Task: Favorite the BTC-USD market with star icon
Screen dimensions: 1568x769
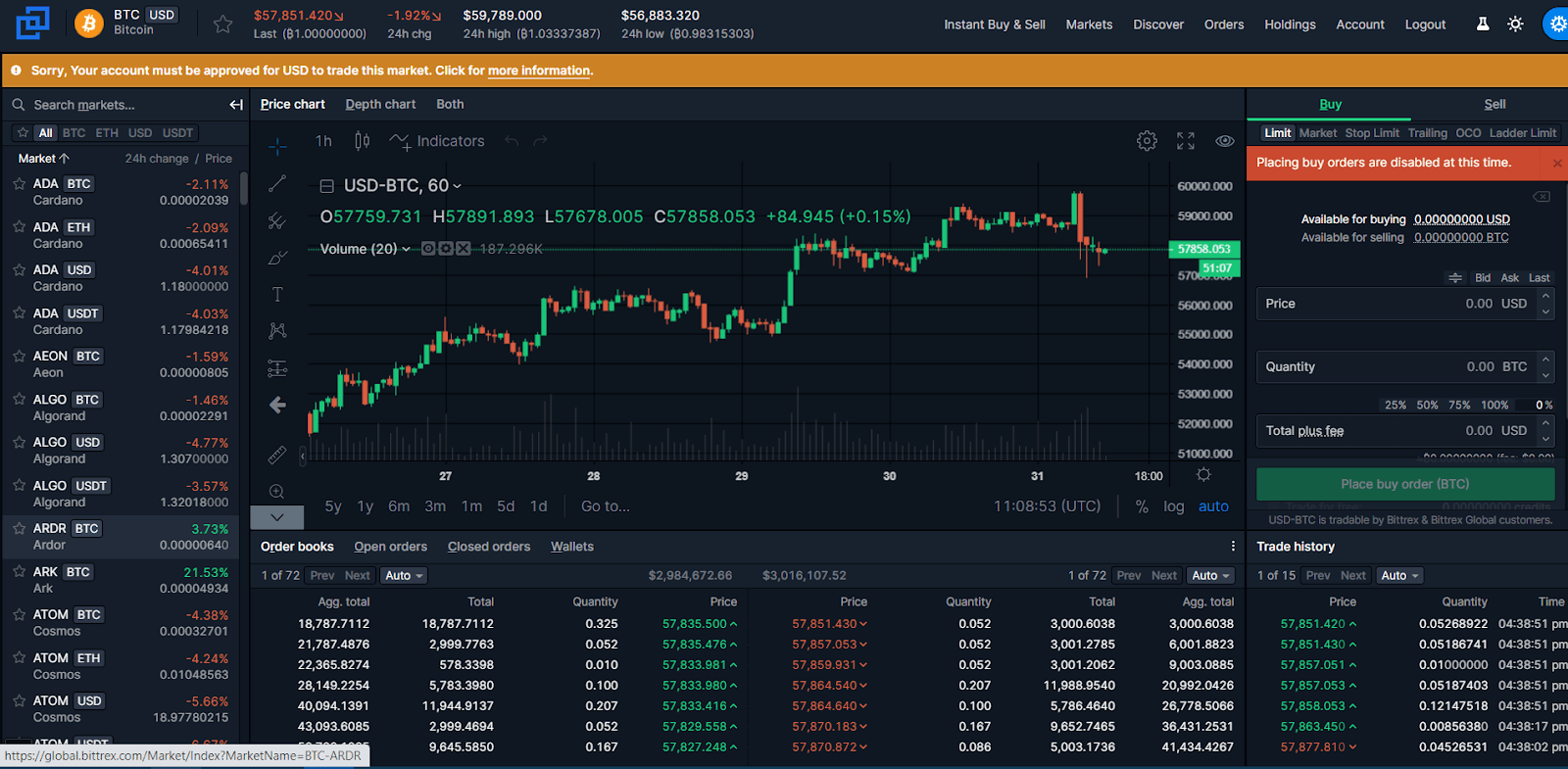Action: click(x=223, y=24)
